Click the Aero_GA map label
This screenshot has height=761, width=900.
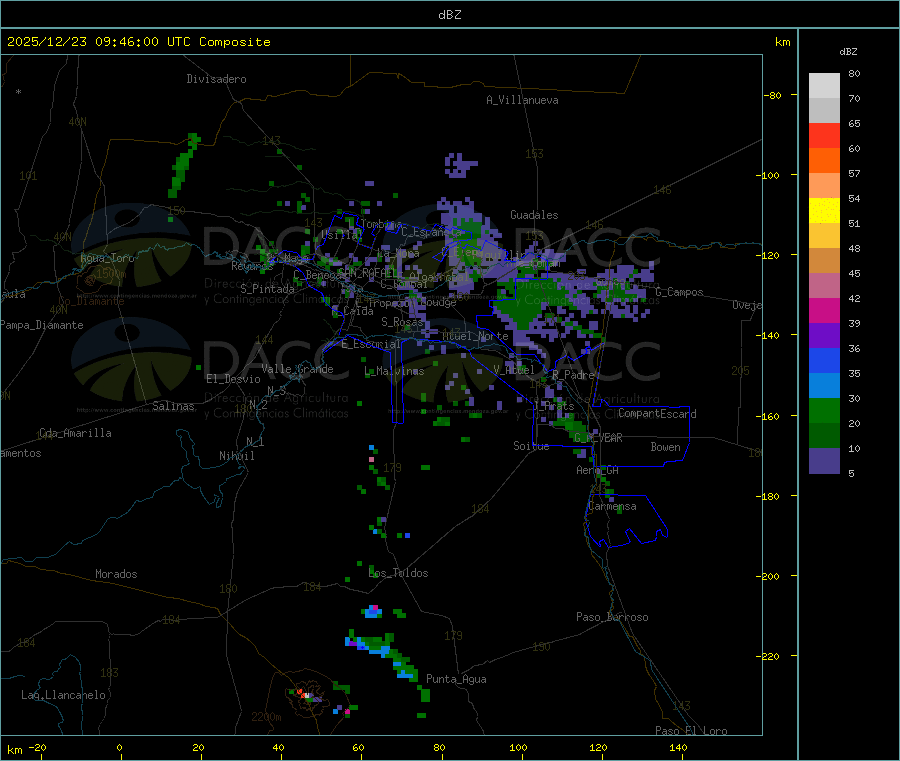(x=598, y=470)
